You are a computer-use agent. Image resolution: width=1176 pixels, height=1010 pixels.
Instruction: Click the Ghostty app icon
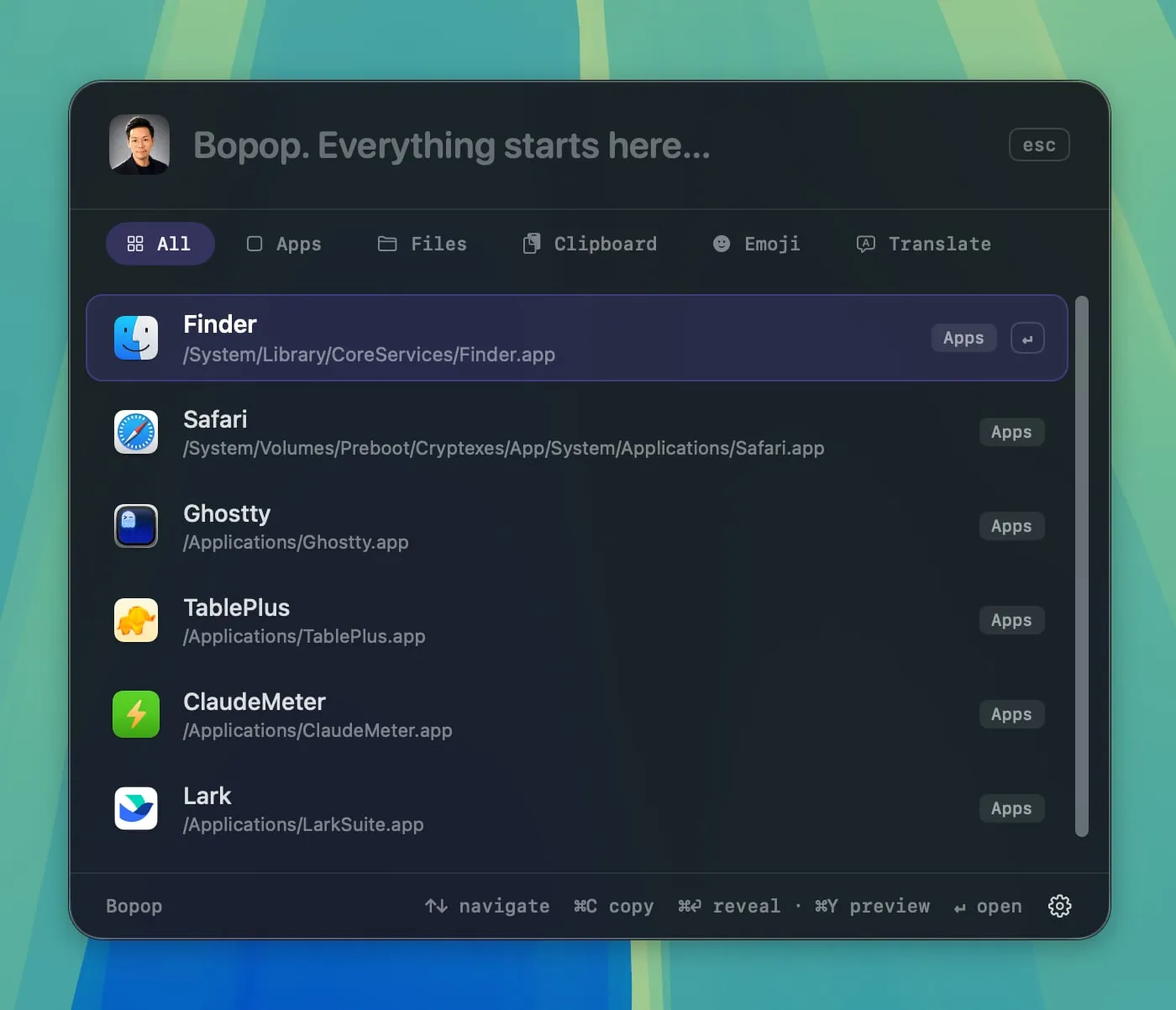click(x=136, y=526)
